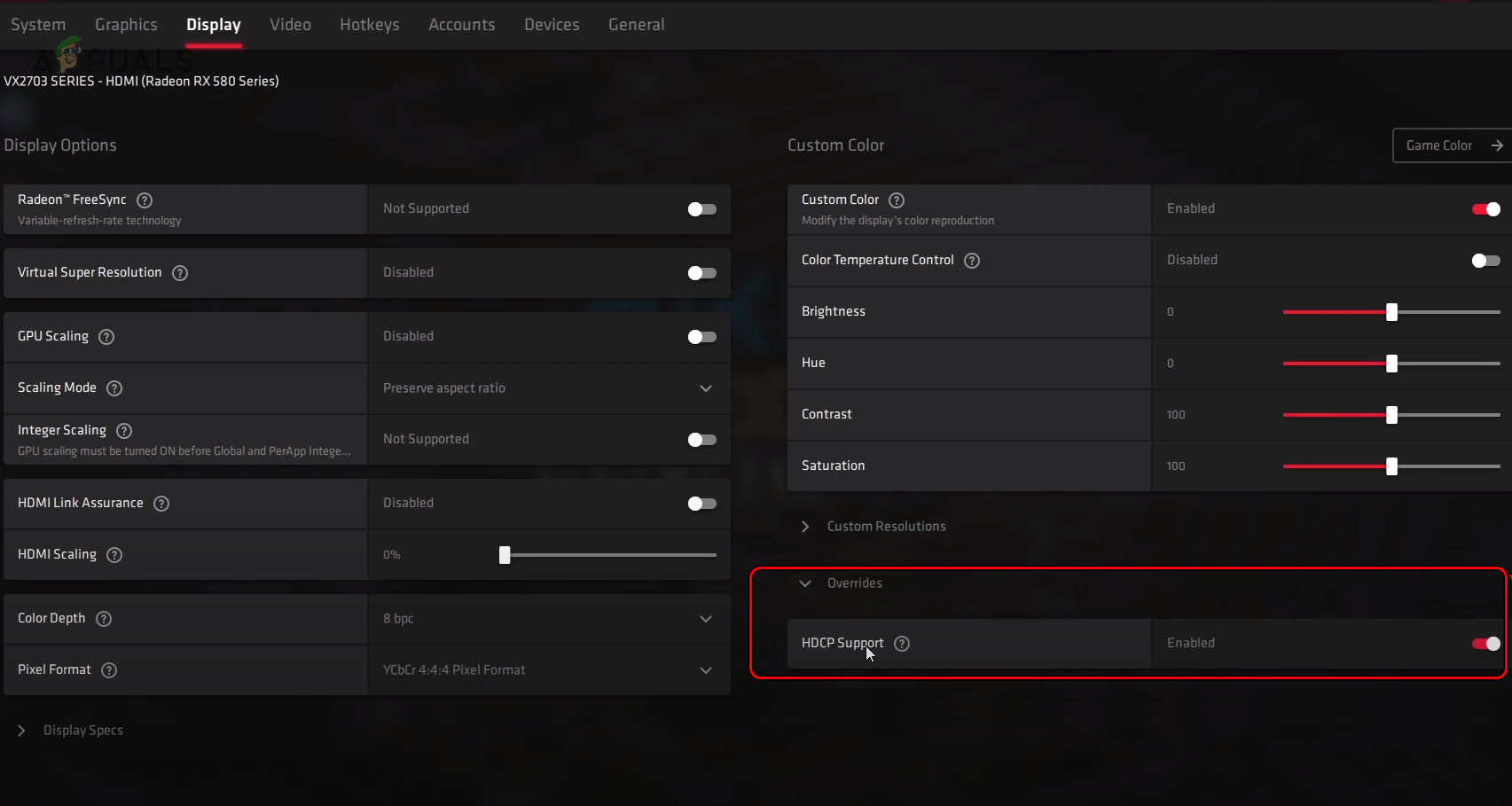Switch to the Video tab
Viewport: 1512px width, 806px height.
pos(290,25)
